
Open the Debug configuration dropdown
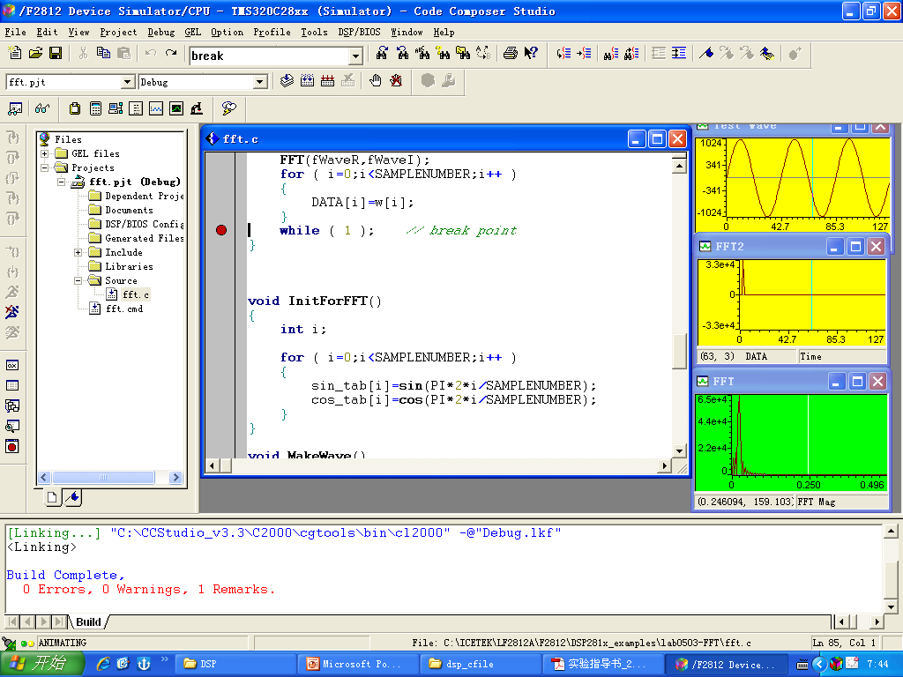(x=260, y=82)
